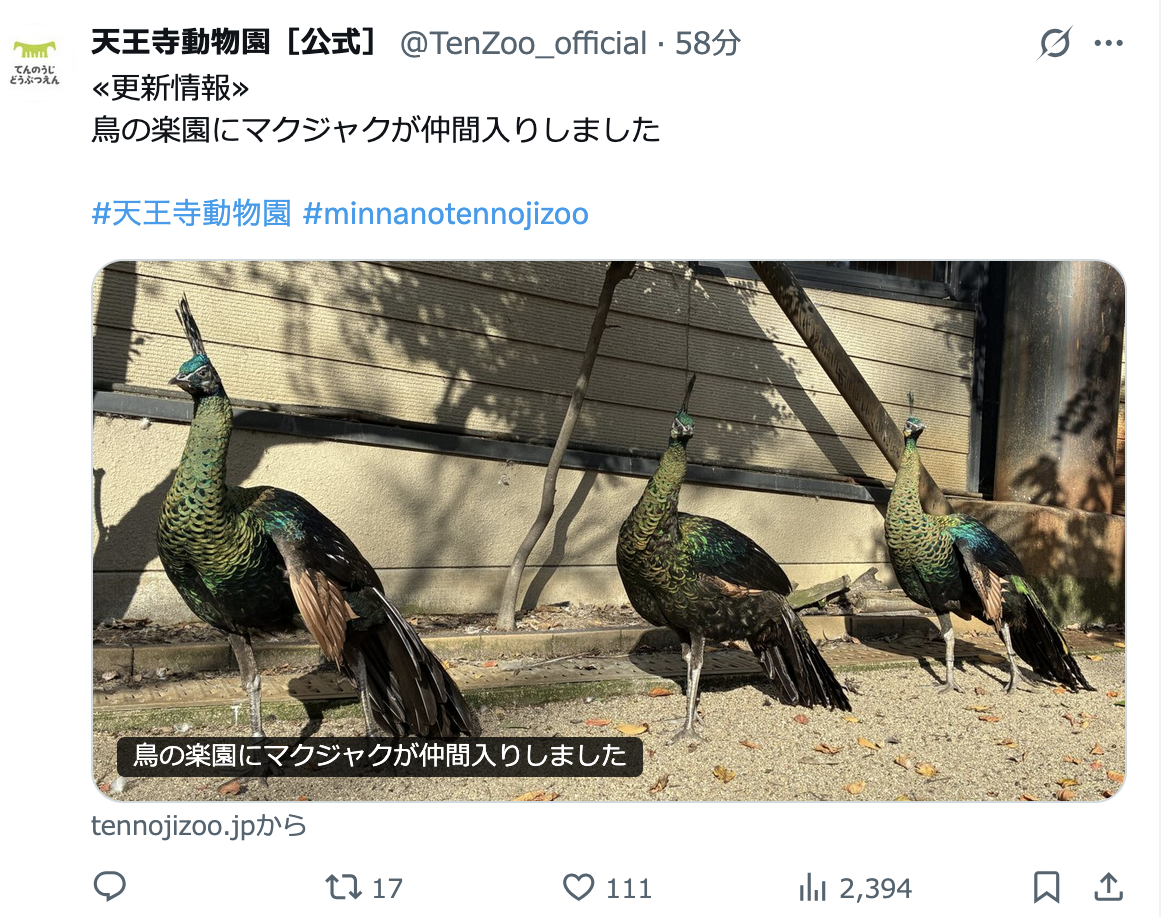1169x917 pixels.
Task: Like the tweet with heart icon
Action: coord(578,887)
